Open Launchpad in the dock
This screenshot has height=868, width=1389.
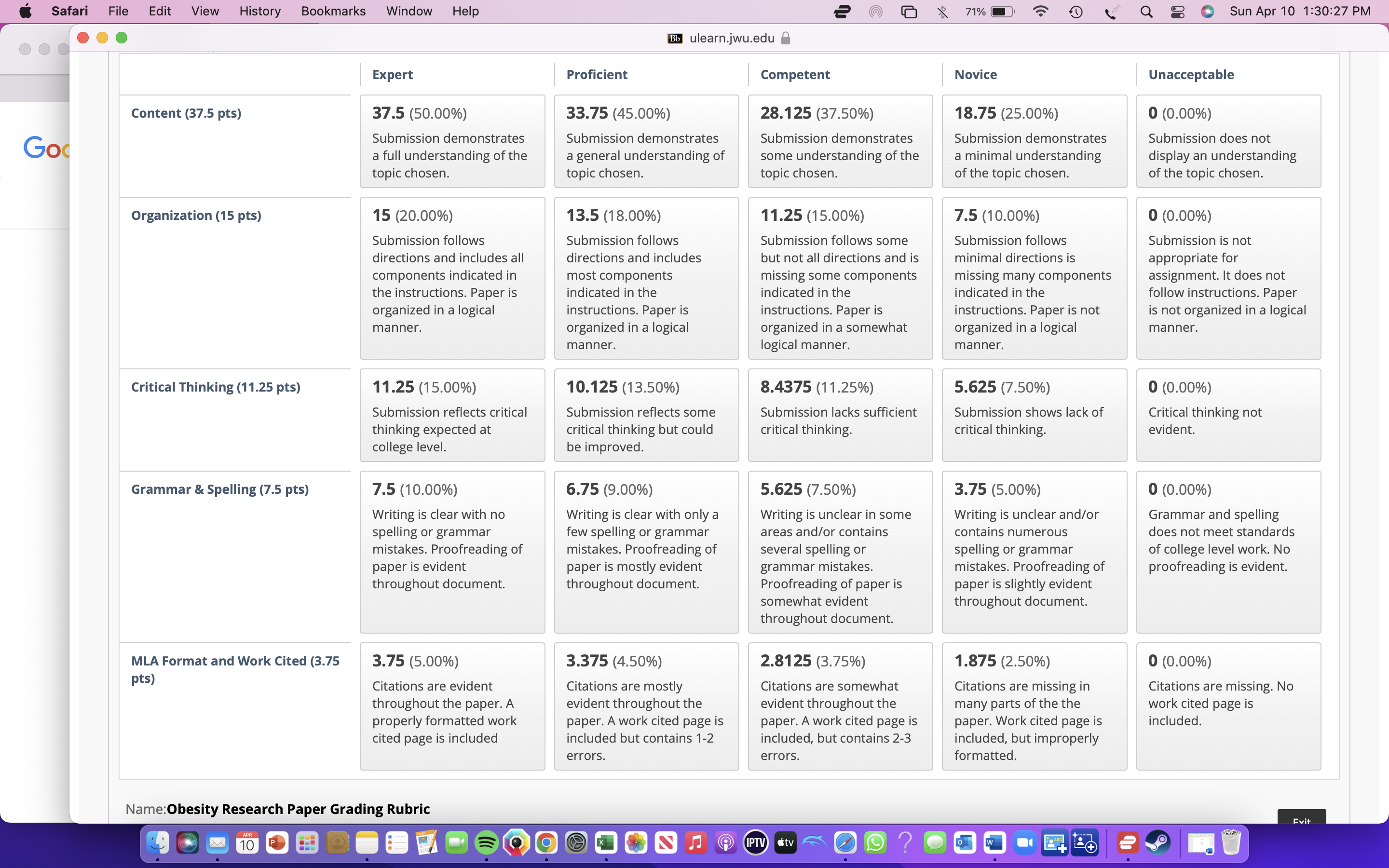click(x=307, y=843)
